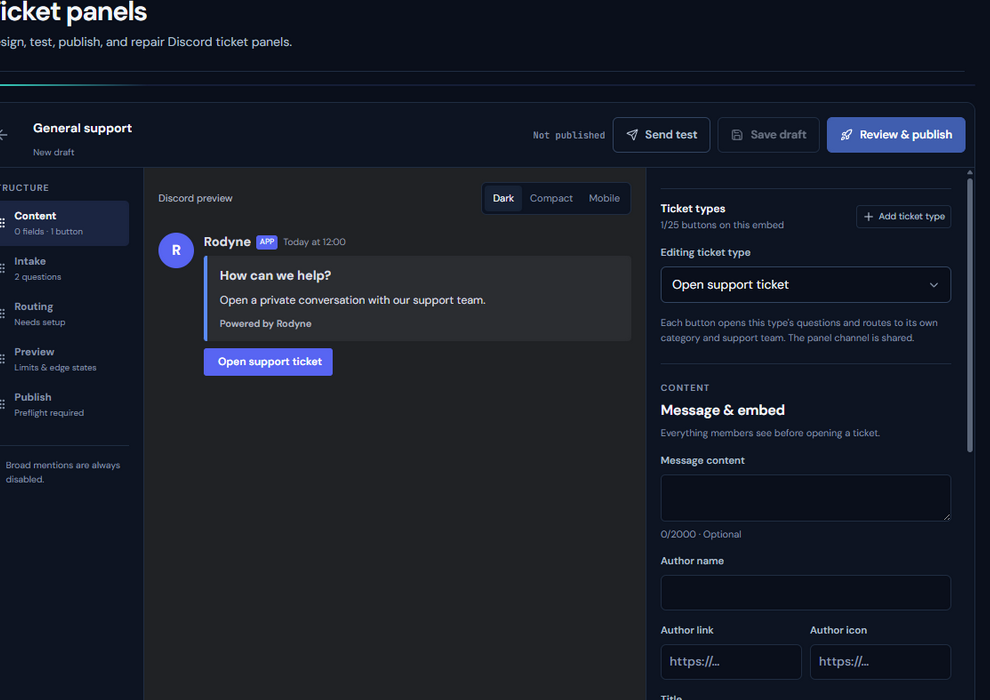Open the Content structure step
This screenshot has height=700, width=990.
pos(64,223)
